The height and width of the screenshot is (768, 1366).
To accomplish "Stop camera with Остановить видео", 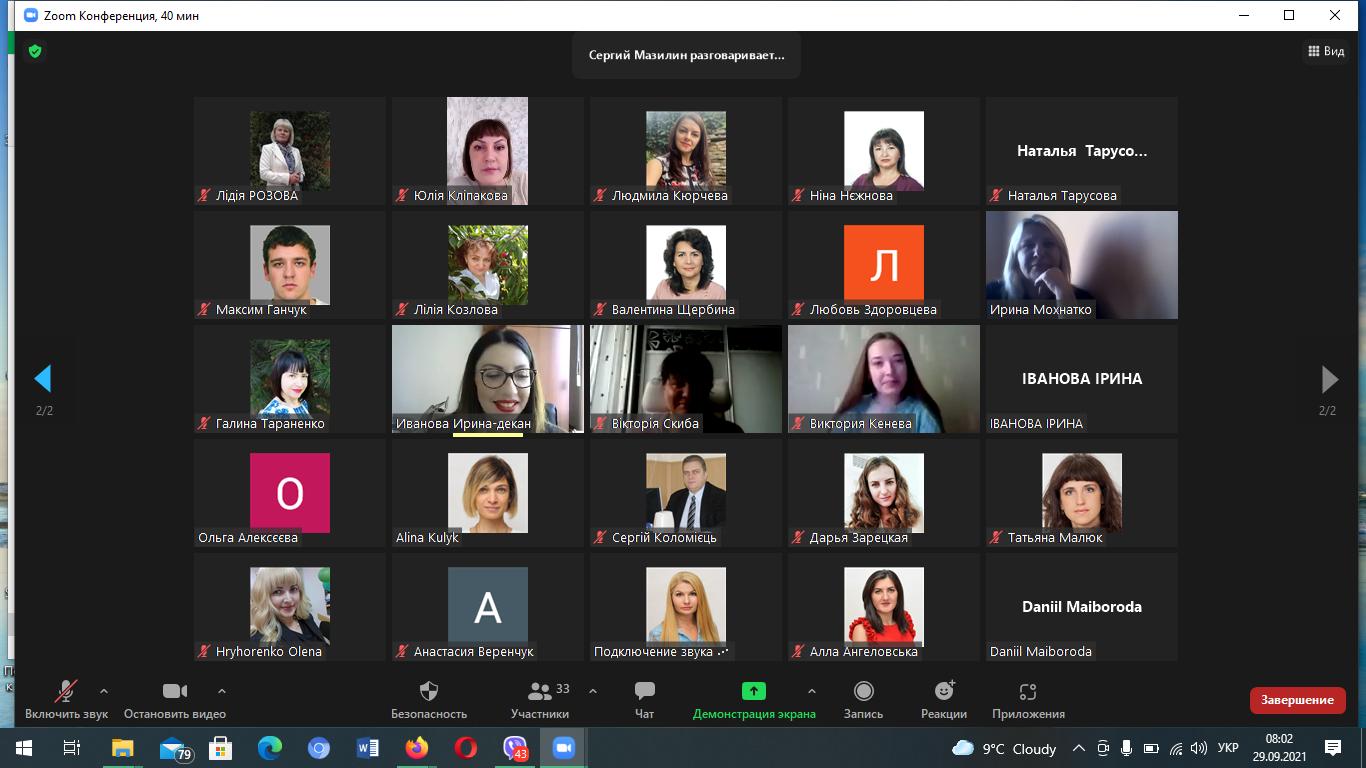I will [175, 699].
